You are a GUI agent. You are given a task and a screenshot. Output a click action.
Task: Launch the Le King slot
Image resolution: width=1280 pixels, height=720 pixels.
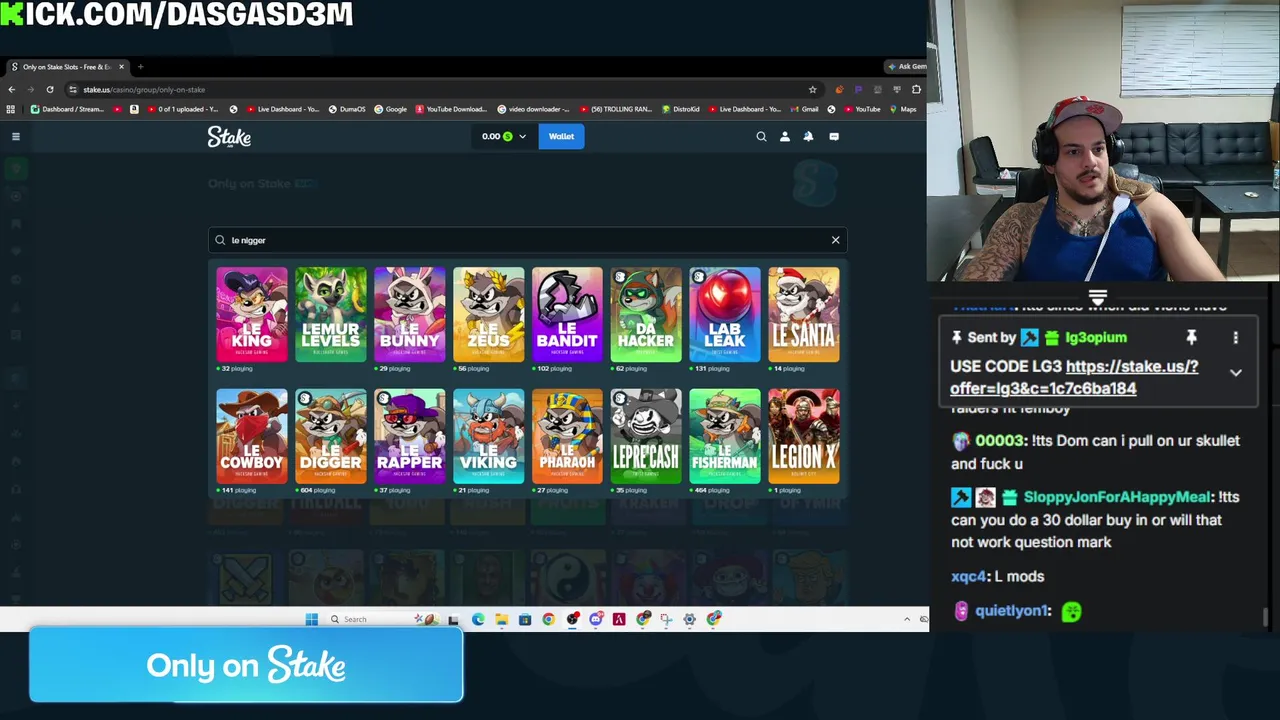click(x=252, y=314)
